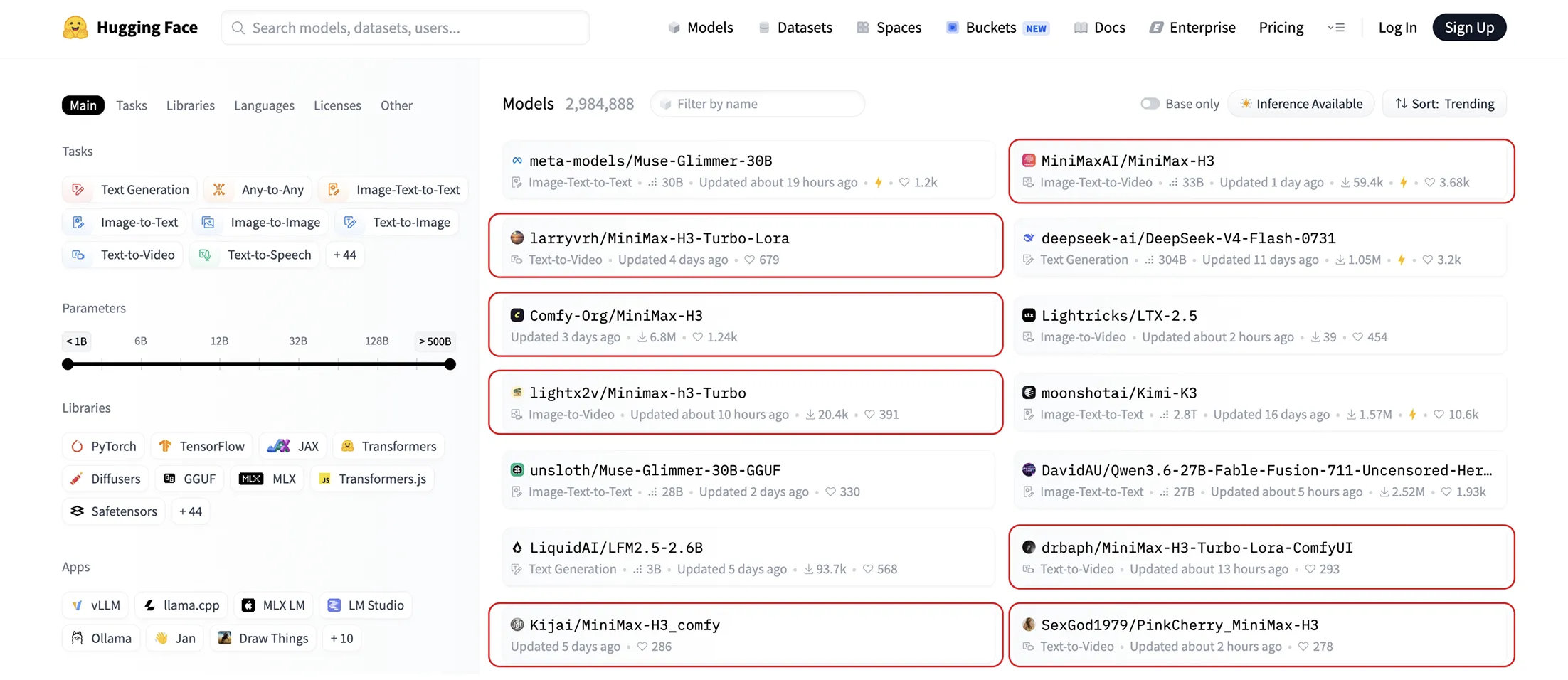Open MiniMaxAI/MiniMax-H3 via its avatar icon

[x=1029, y=161]
